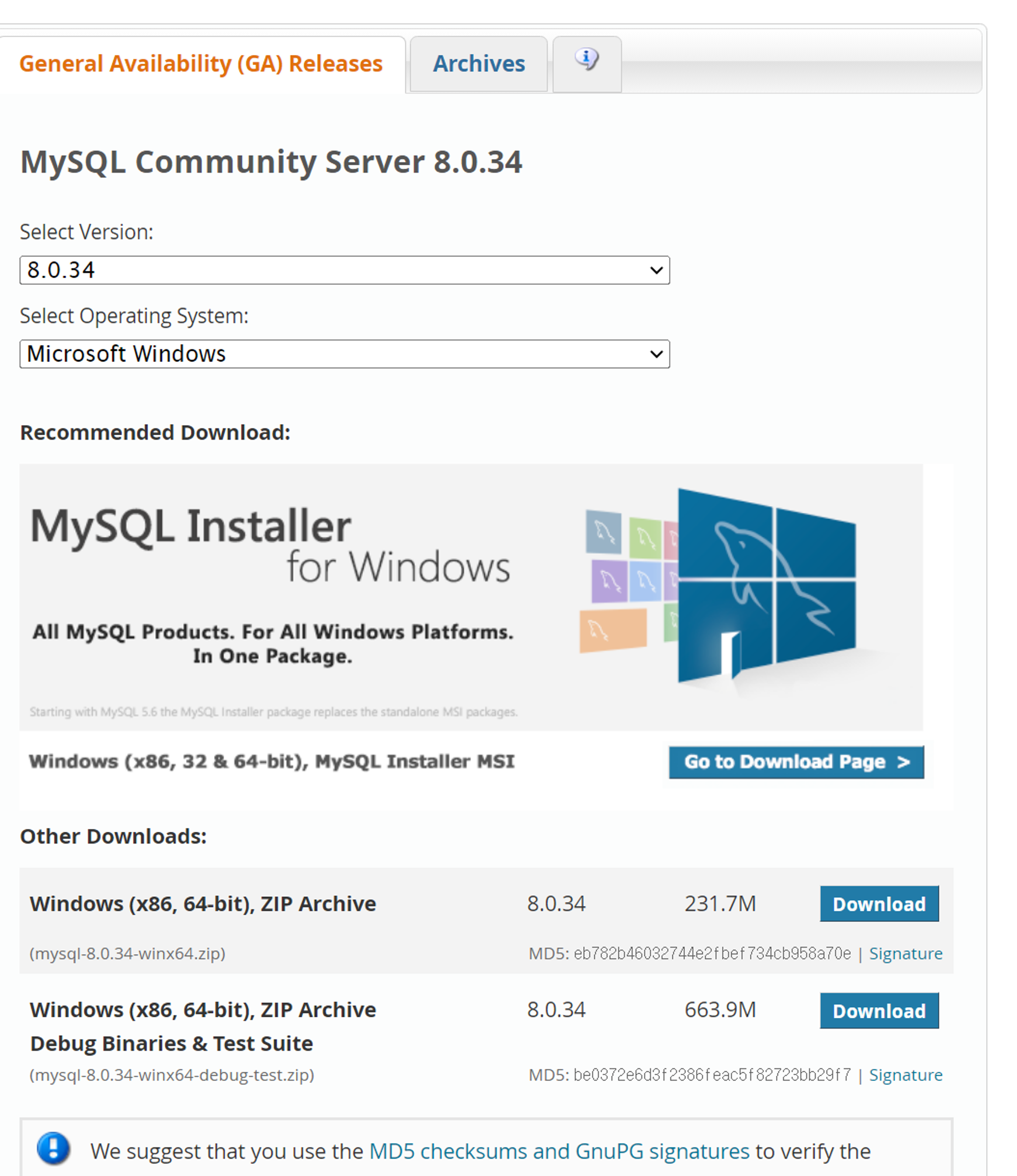
Task: Click the MySQL Community Server 8.0.34 heading
Action: 271,162
